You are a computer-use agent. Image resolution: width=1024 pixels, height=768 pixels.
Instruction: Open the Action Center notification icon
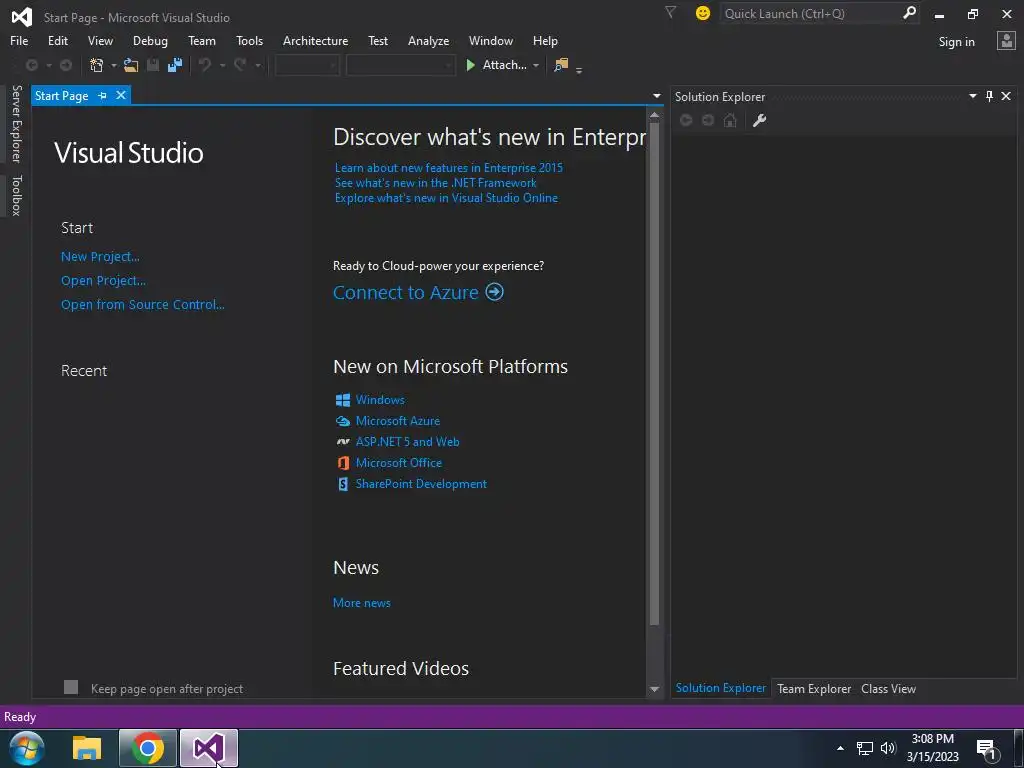tap(987, 749)
